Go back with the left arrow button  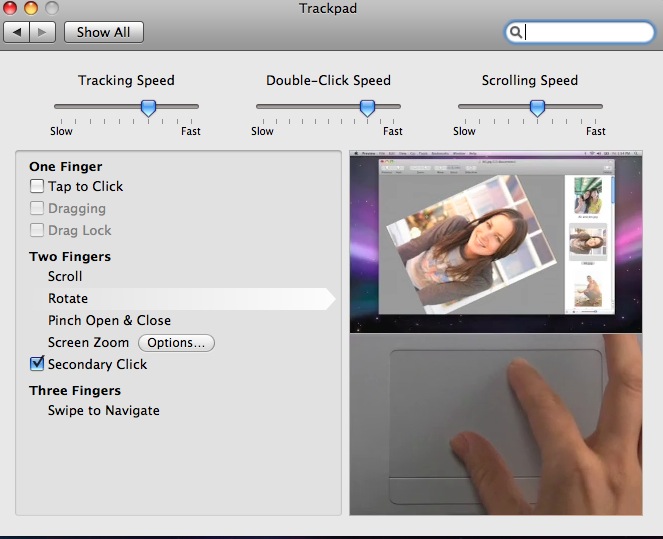[x=16, y=32]
